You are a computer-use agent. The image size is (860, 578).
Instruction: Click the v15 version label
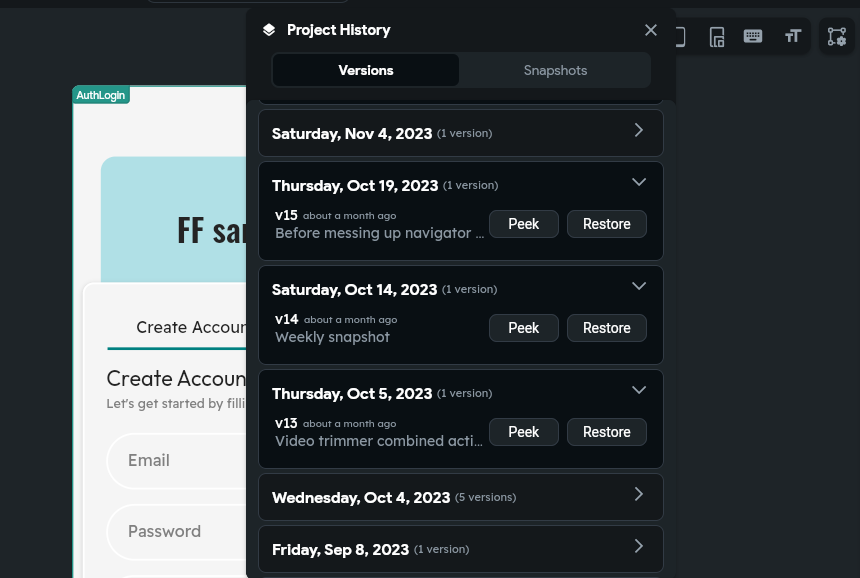click(x=286, y=215)
